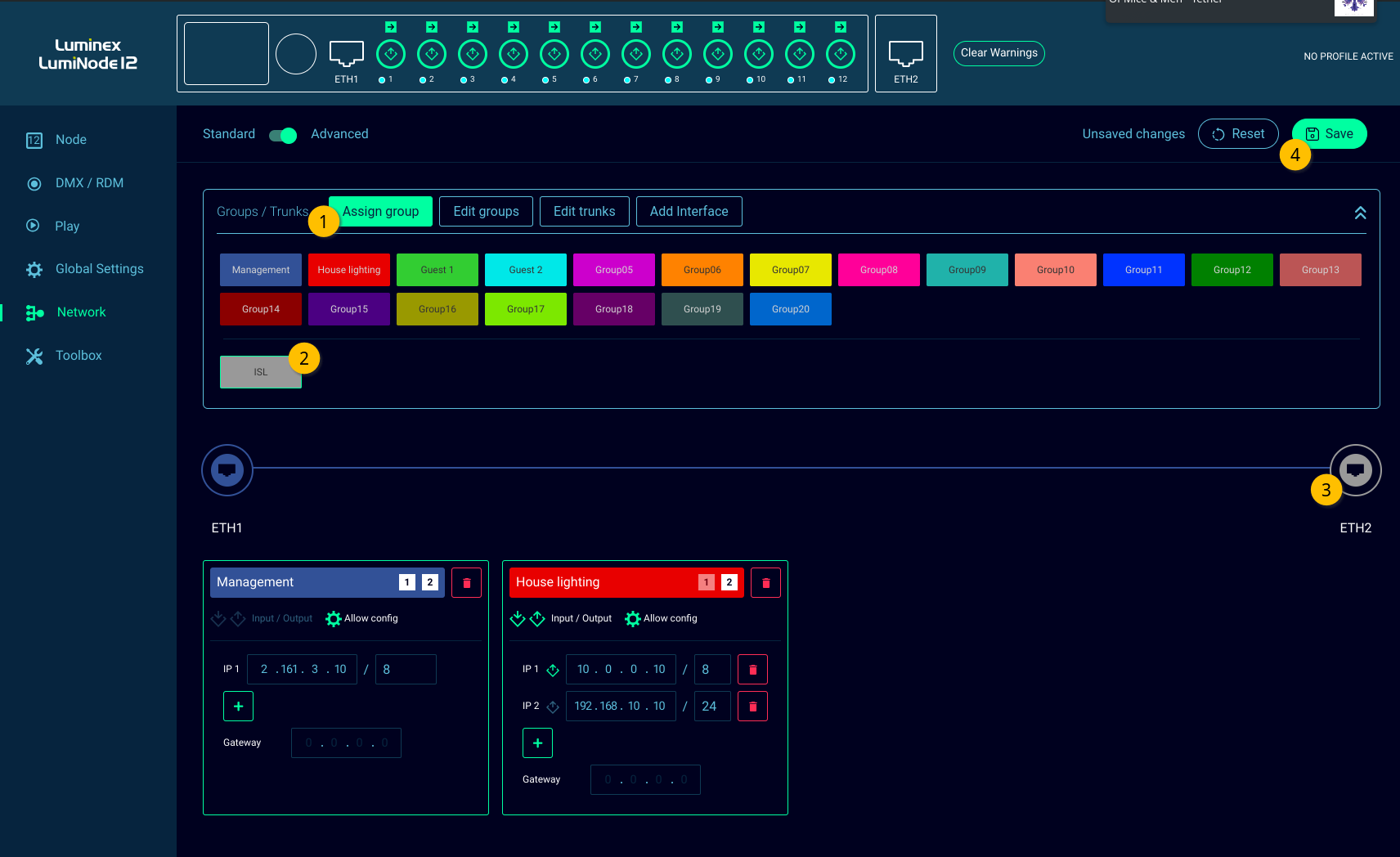Screen dimensions: 1400x857
Task: Click the ETH2 endpoint circle on trunk line
Action: 1355,470
